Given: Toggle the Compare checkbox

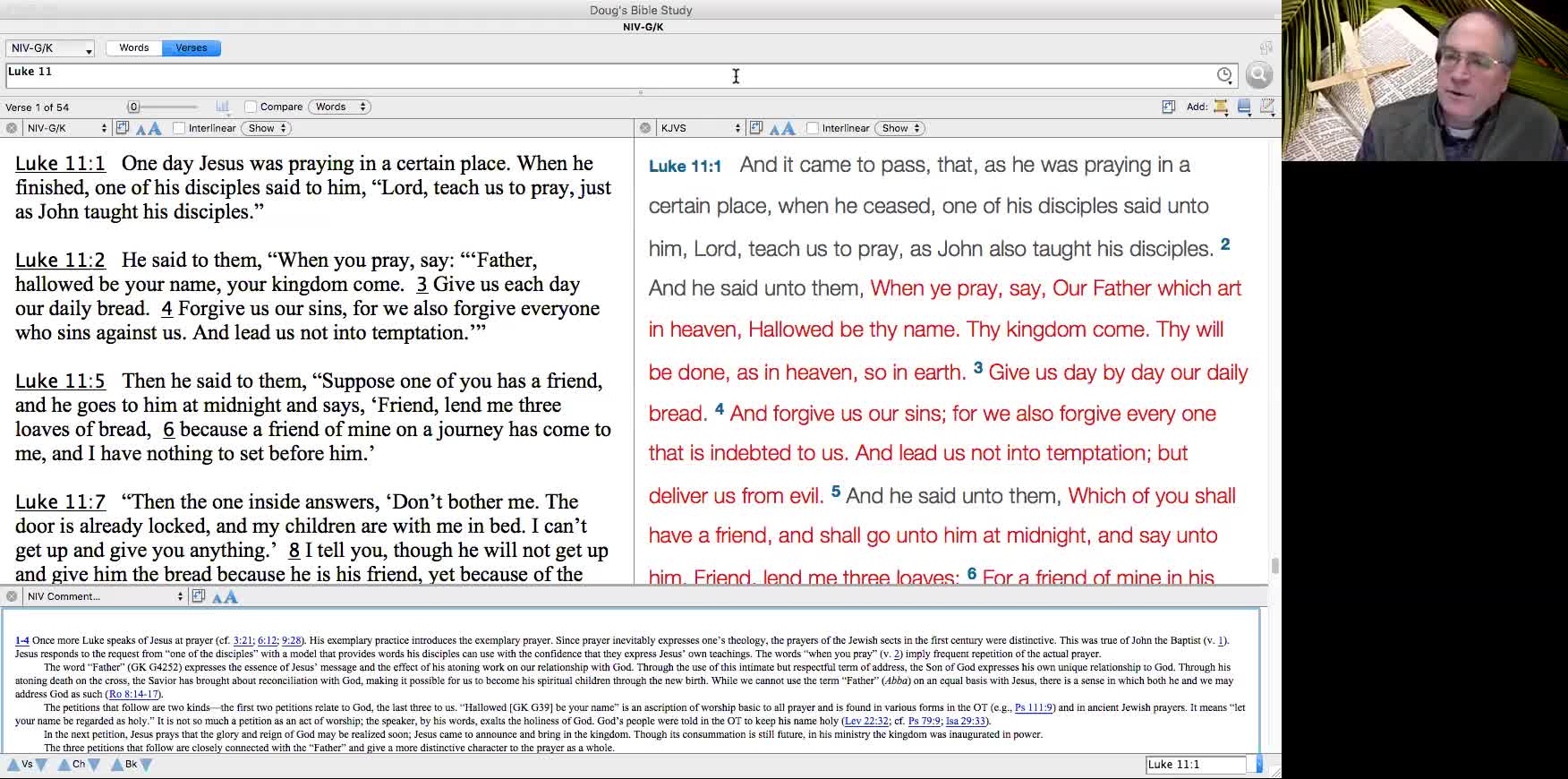Looking at the screenshot, I should [x=251, y=107].
